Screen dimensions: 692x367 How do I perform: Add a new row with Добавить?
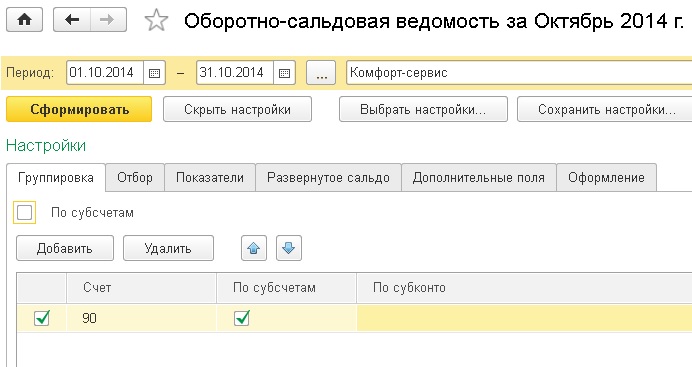65,248
